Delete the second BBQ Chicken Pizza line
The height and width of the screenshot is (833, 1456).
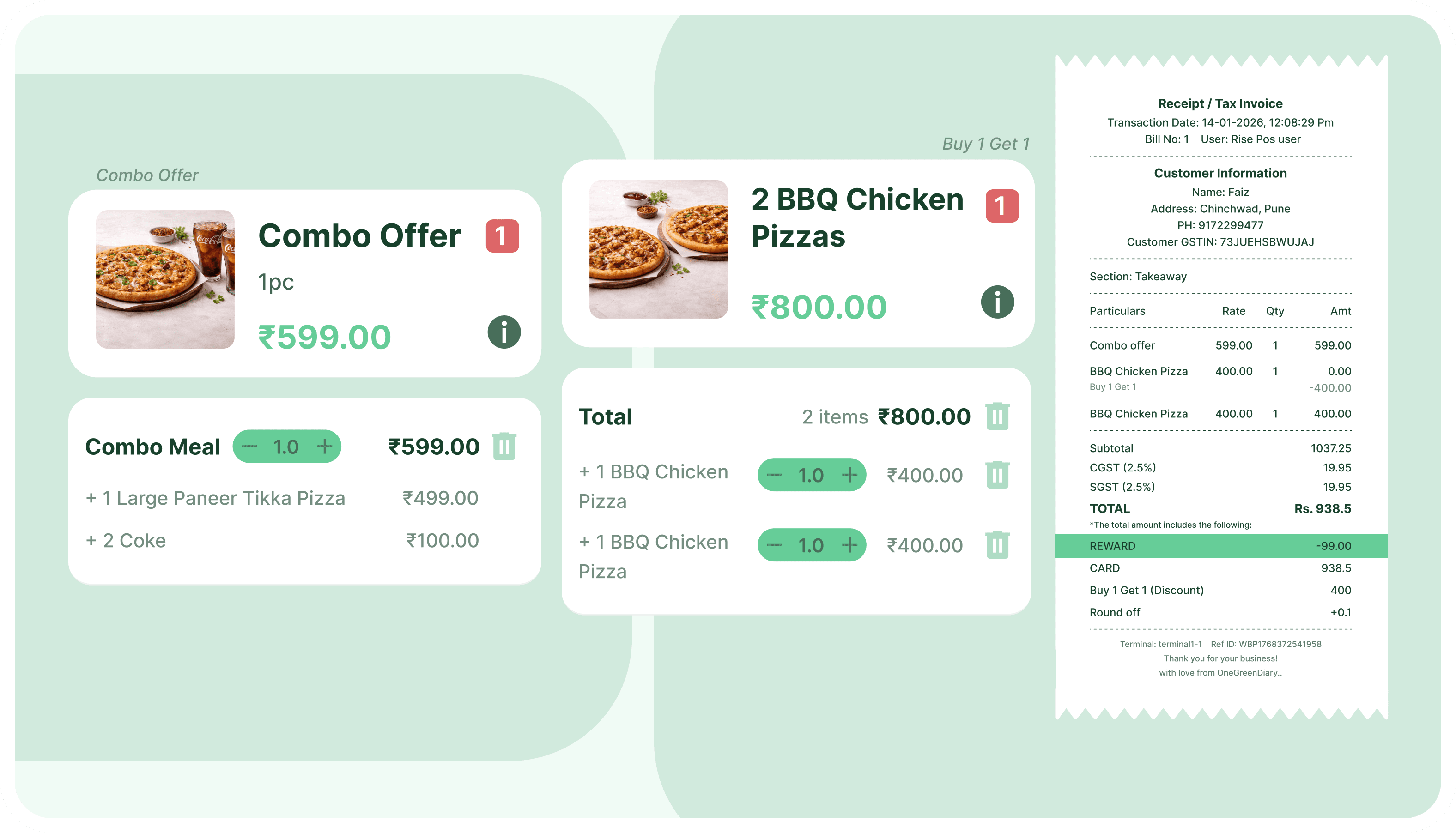pyautogui.click(x=997, y=545)
